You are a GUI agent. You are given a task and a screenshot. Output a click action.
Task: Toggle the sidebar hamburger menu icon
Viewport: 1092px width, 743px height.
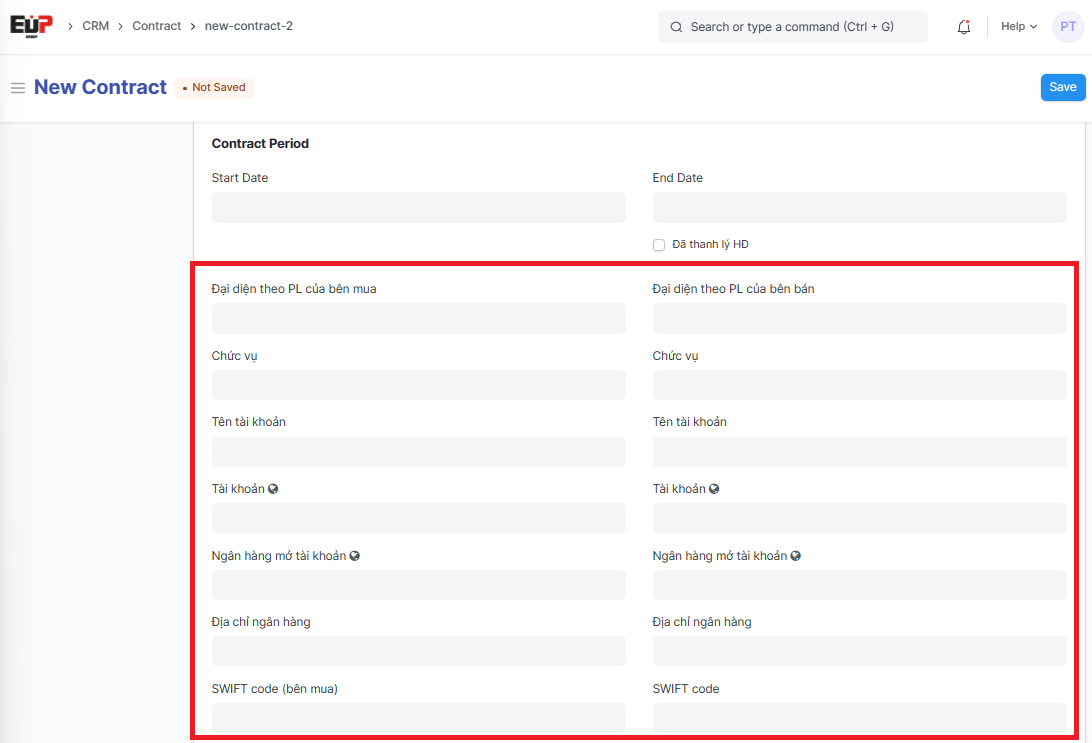pos(18,88)
